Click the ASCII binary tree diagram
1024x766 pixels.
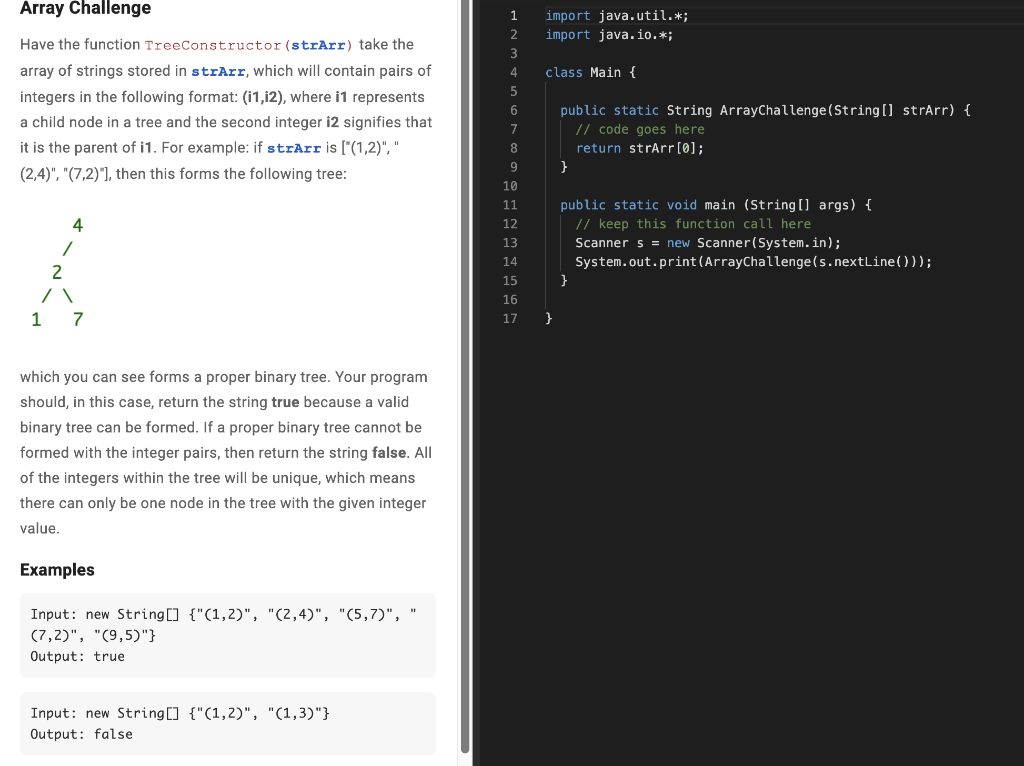point(57,272)
